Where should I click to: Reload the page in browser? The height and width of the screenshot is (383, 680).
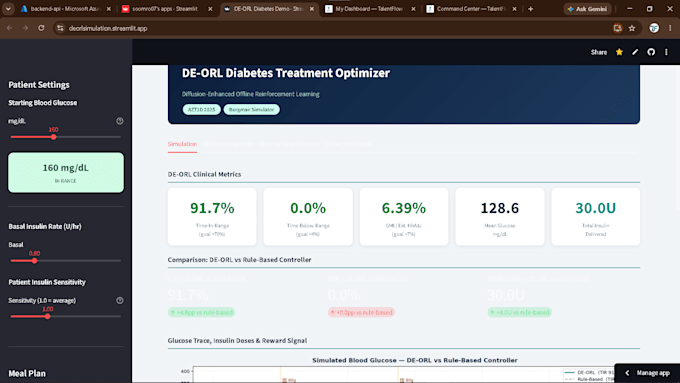41,28
